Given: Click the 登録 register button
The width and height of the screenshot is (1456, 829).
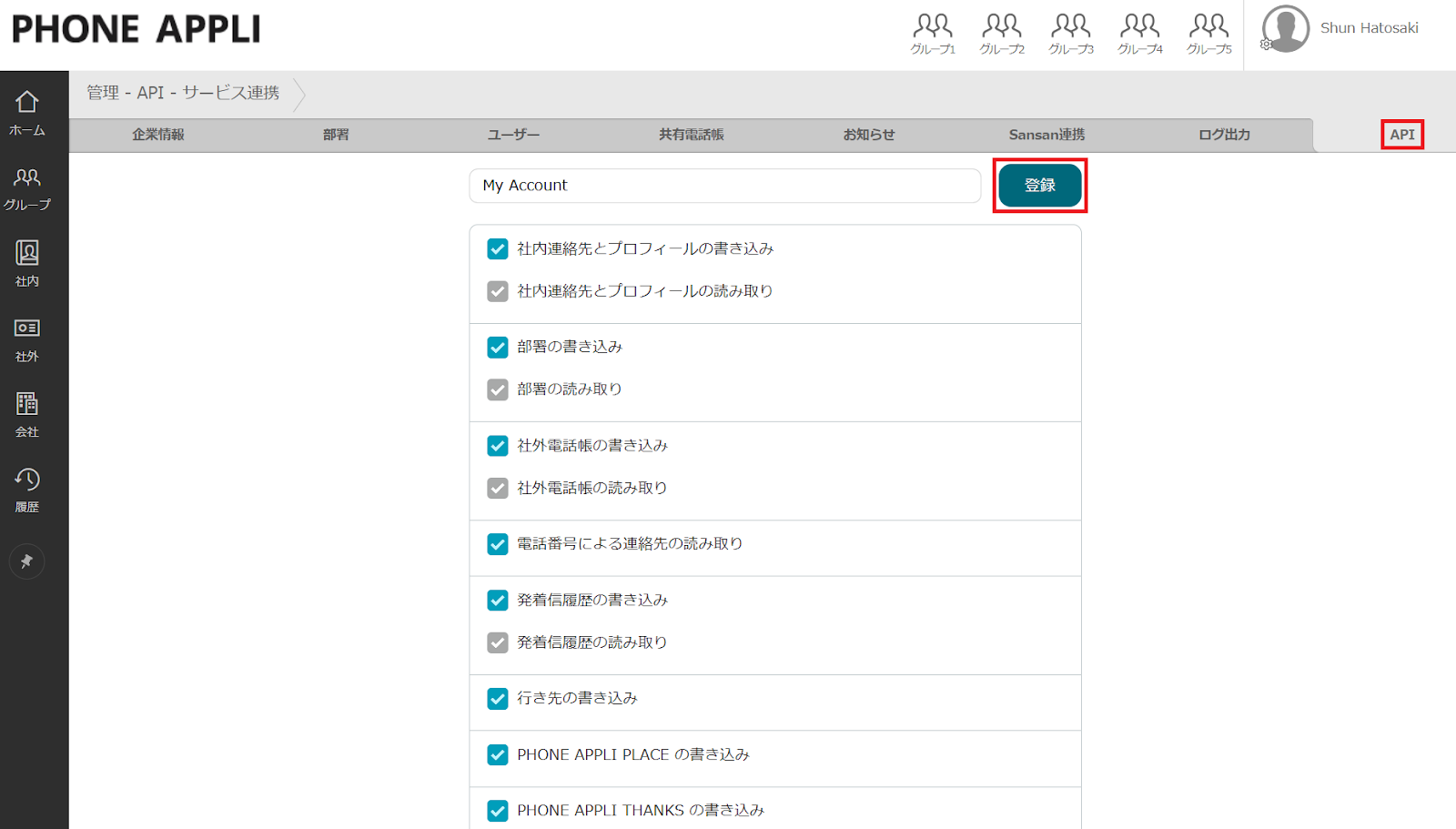Looking at the screenshot, I should 1040,186.
